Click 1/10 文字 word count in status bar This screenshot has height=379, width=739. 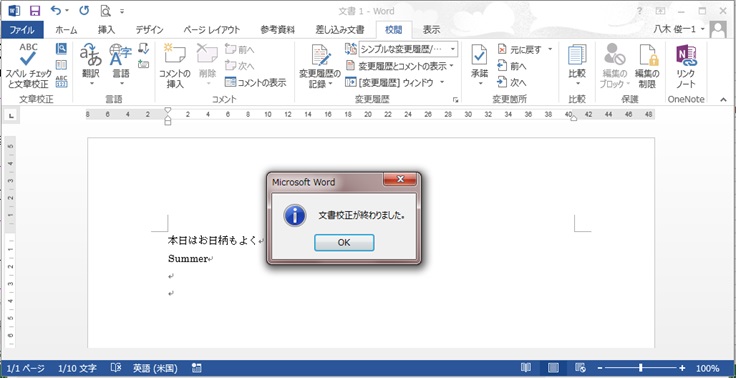point(77,368)
